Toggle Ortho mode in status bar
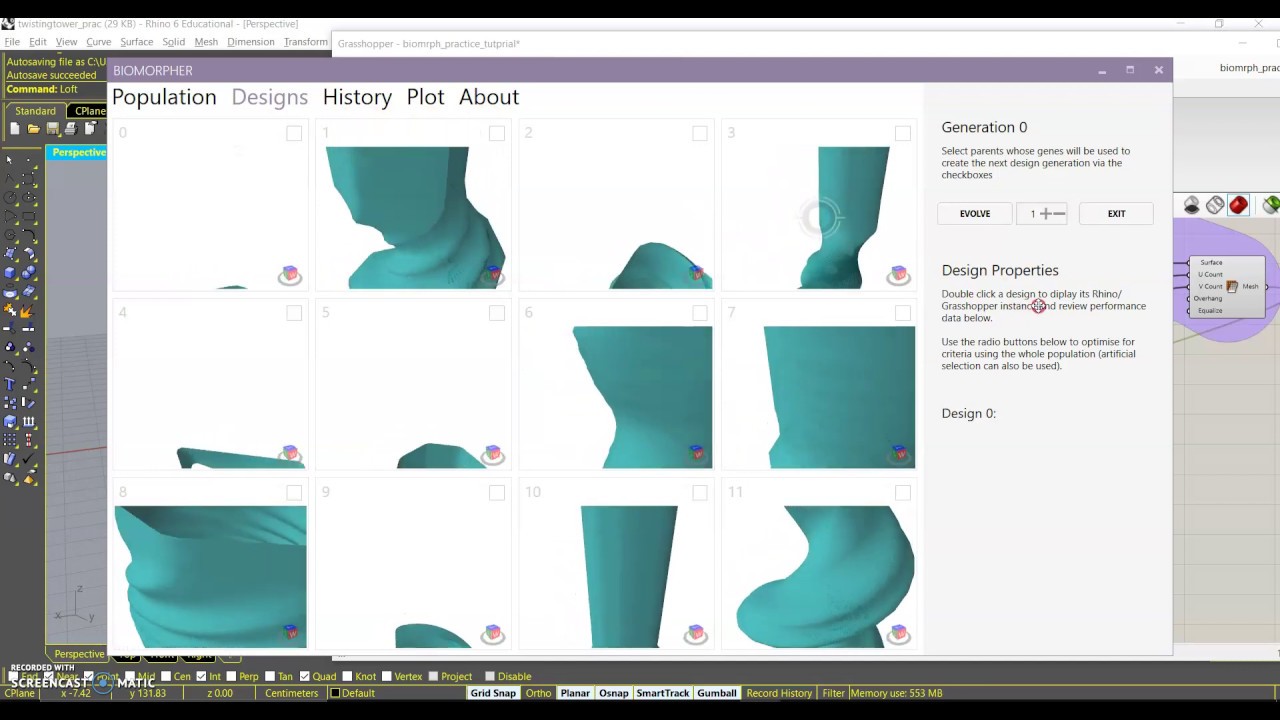 [539, 693]
